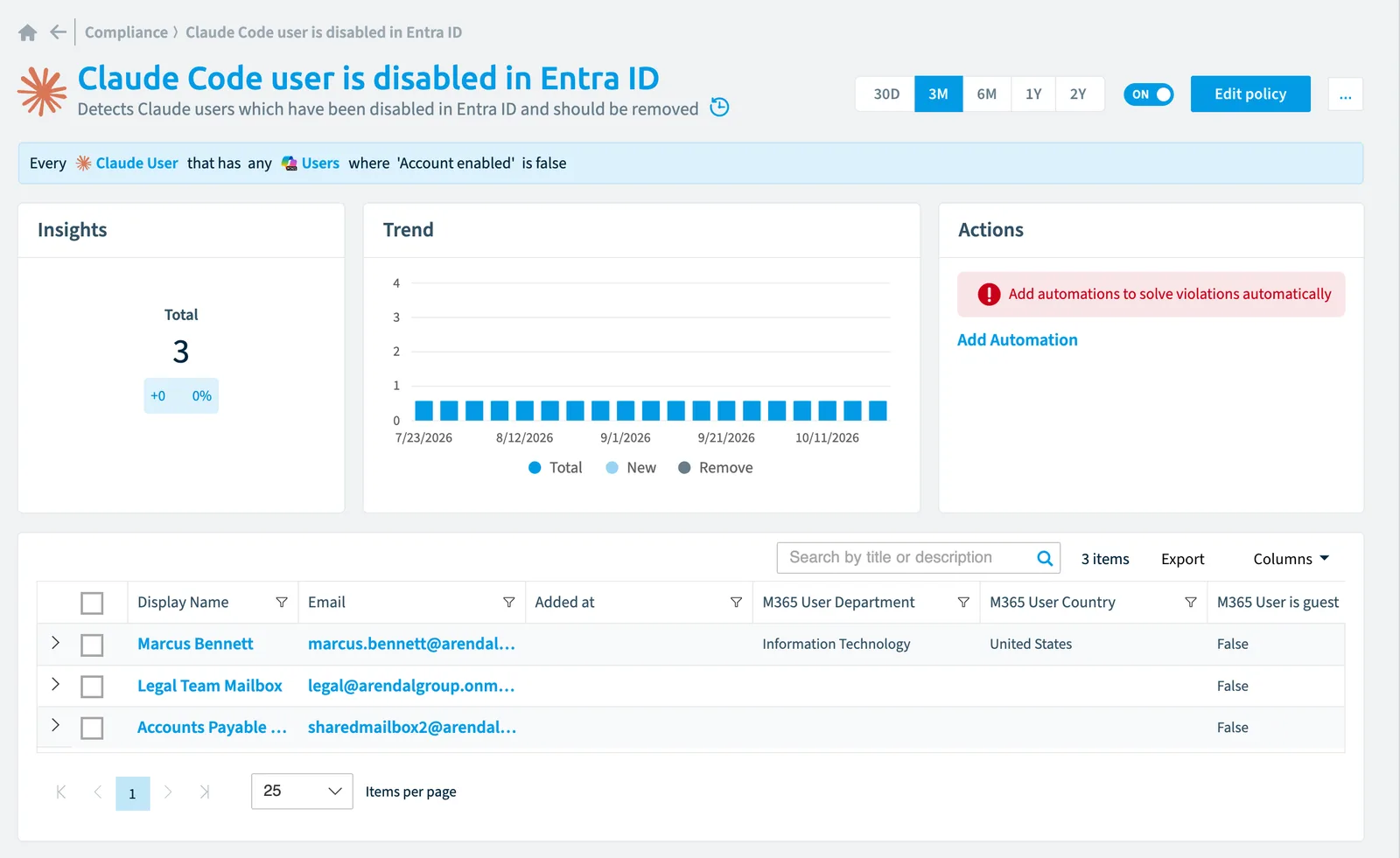Filter the Email column

(x=508, y=603)
